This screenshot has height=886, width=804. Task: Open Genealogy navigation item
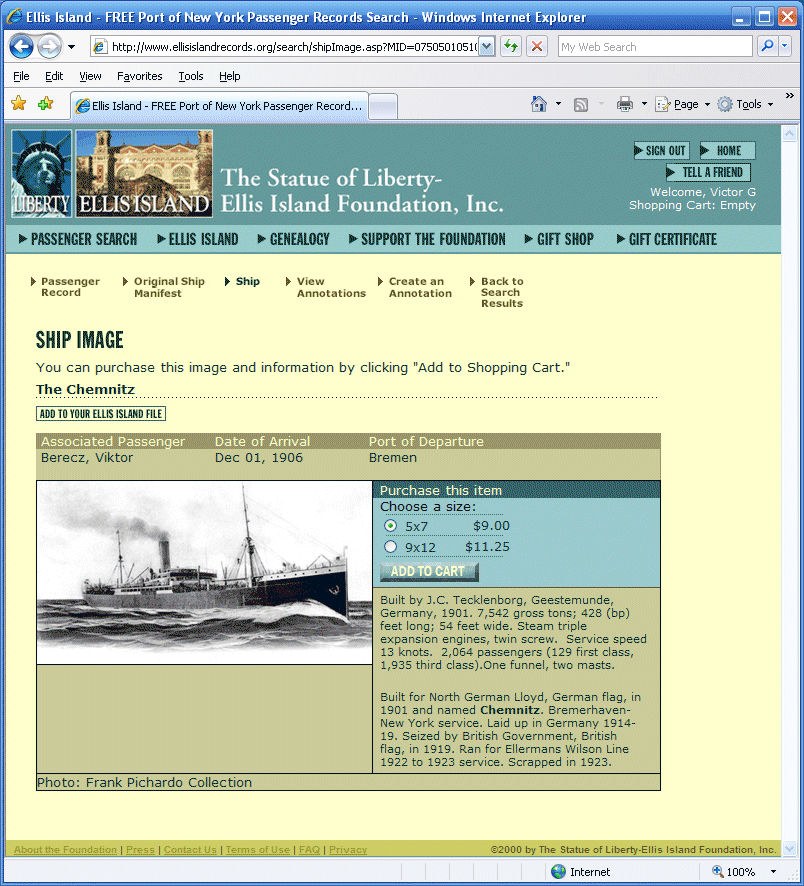[293, 240]
